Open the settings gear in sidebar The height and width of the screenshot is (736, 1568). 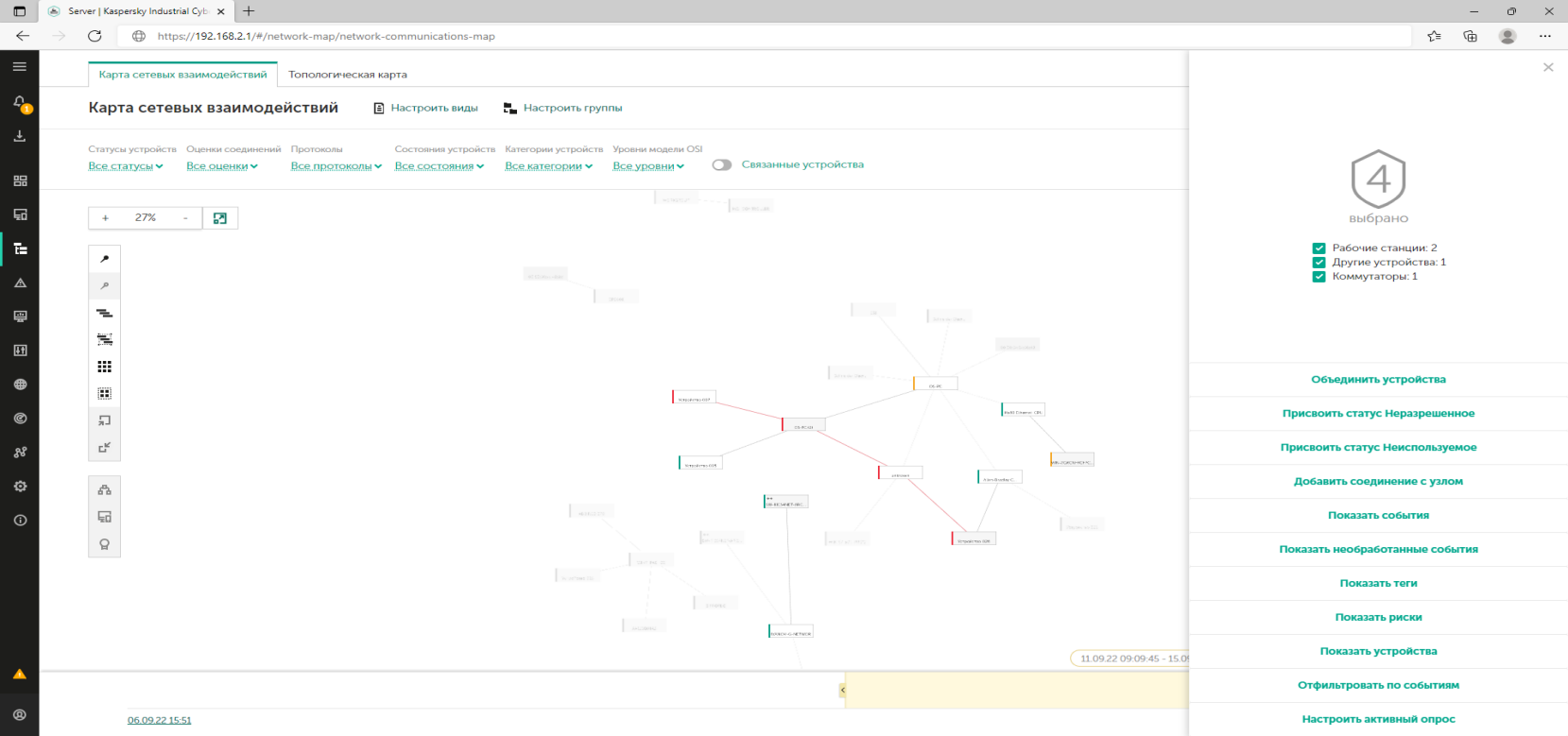click(x=20, y=487)
